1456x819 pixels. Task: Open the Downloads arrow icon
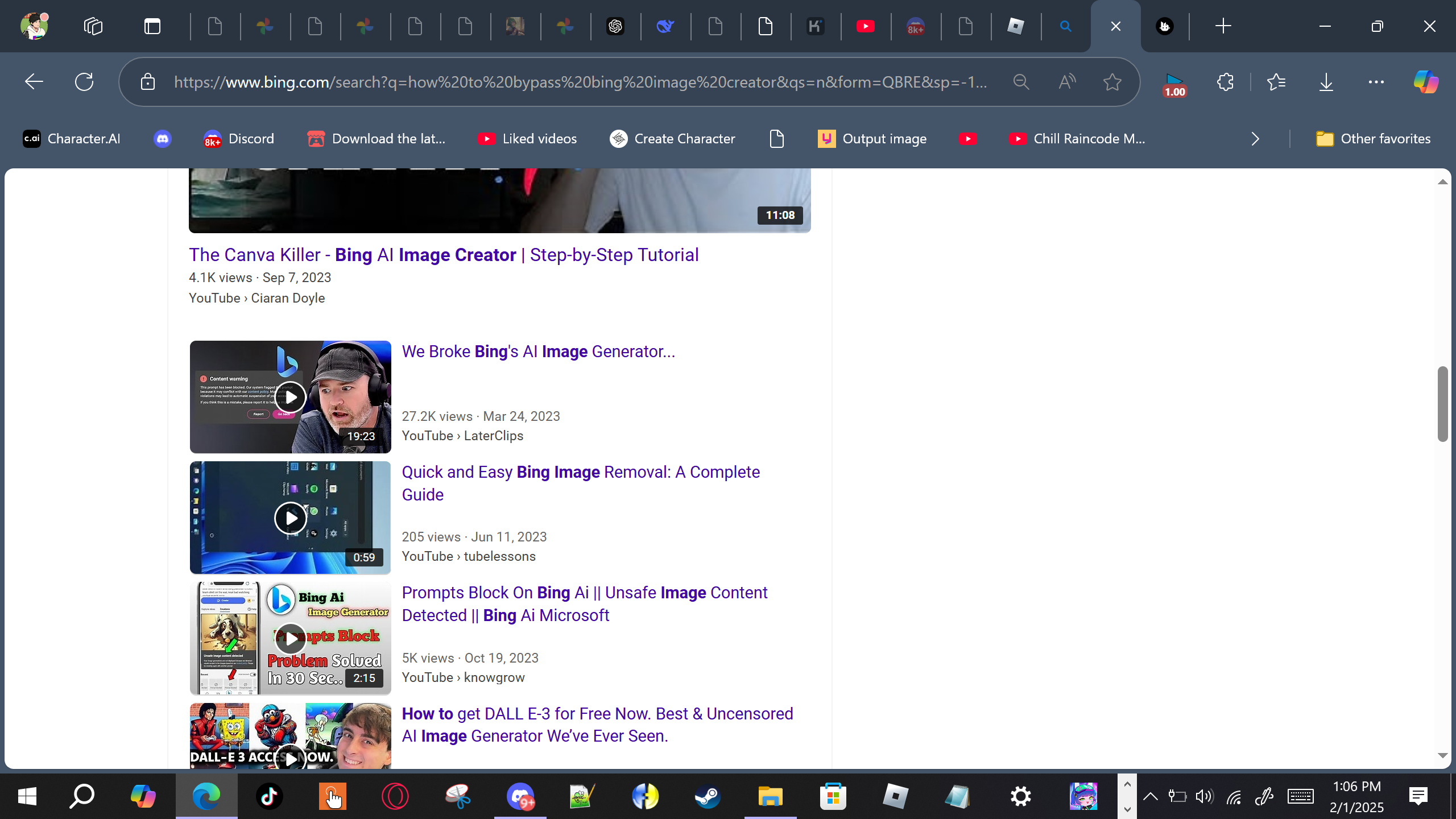pyautogui.click(x=1326, y=82)
